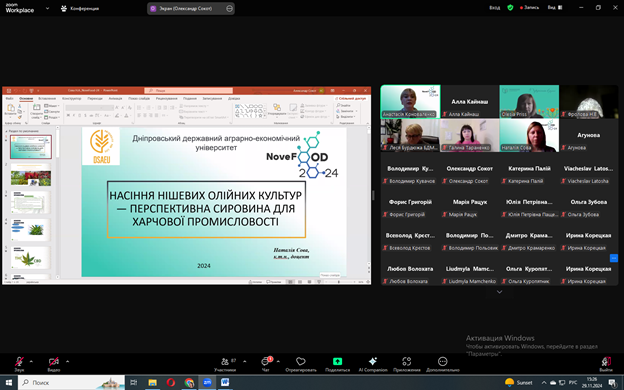Open the Участники participants panel
Viewport: 624px width, 390px height.
click(x=225, y=364)
